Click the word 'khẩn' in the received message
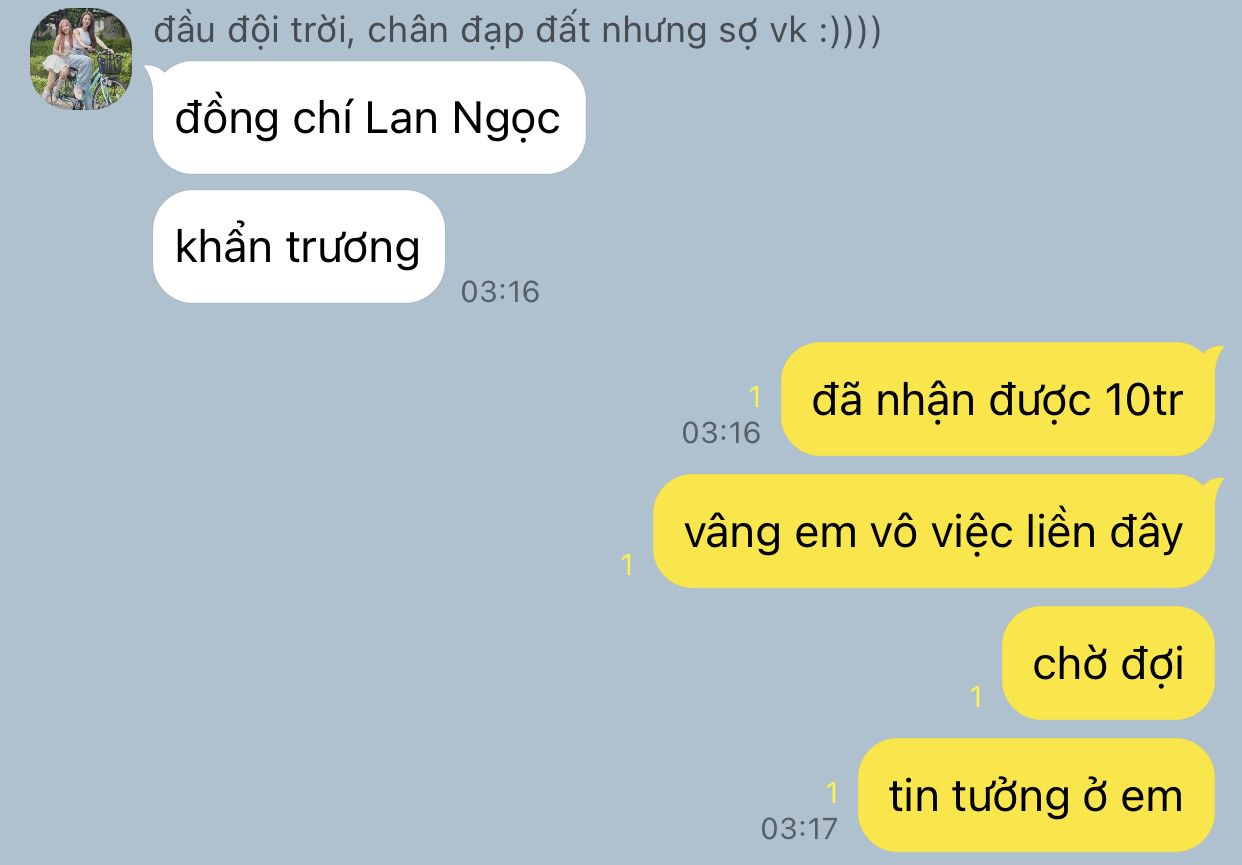The width and height of the screenshot is (1242, 865). click(226, 246)
